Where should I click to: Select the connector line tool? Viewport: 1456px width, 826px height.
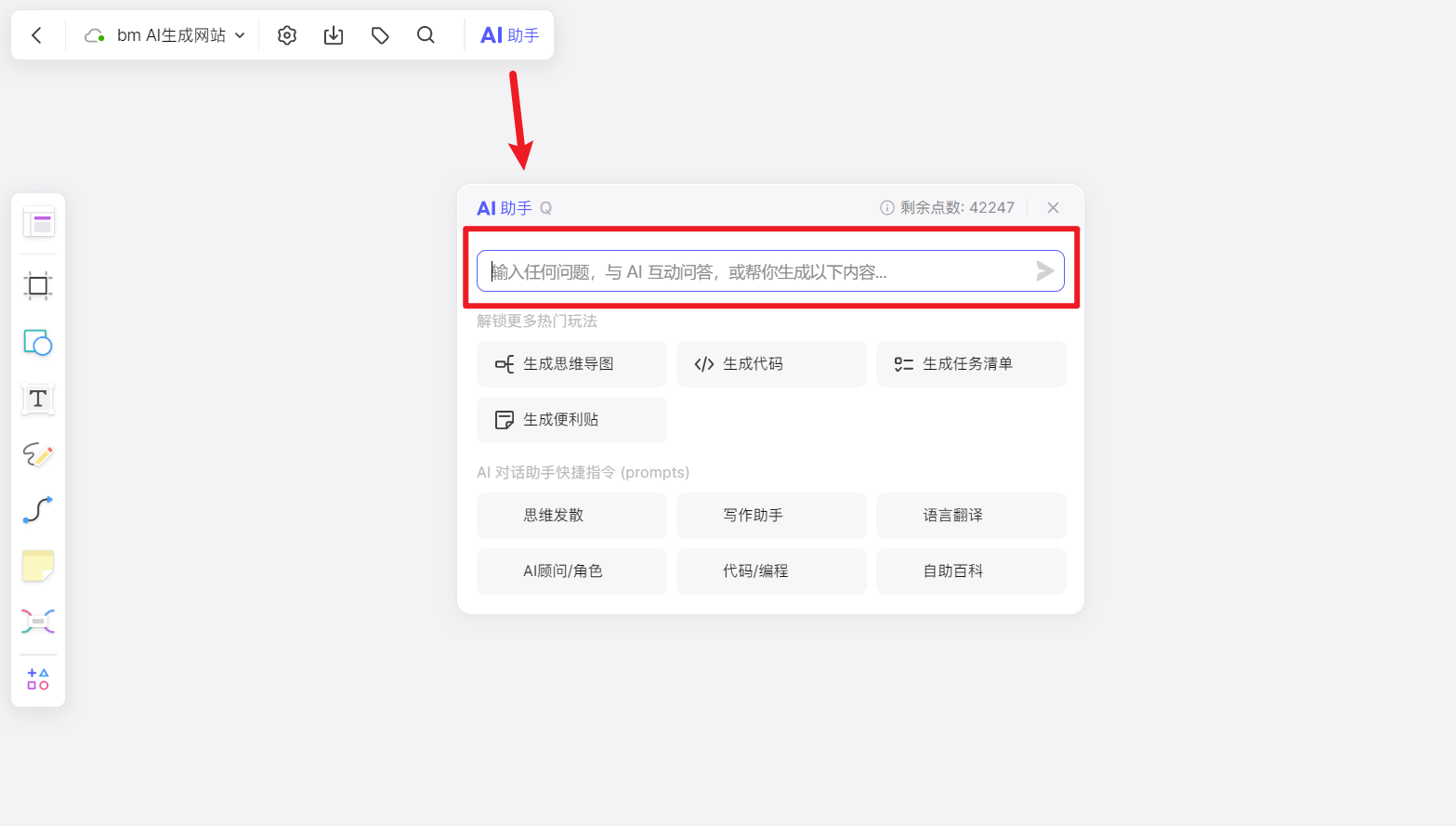38,510
